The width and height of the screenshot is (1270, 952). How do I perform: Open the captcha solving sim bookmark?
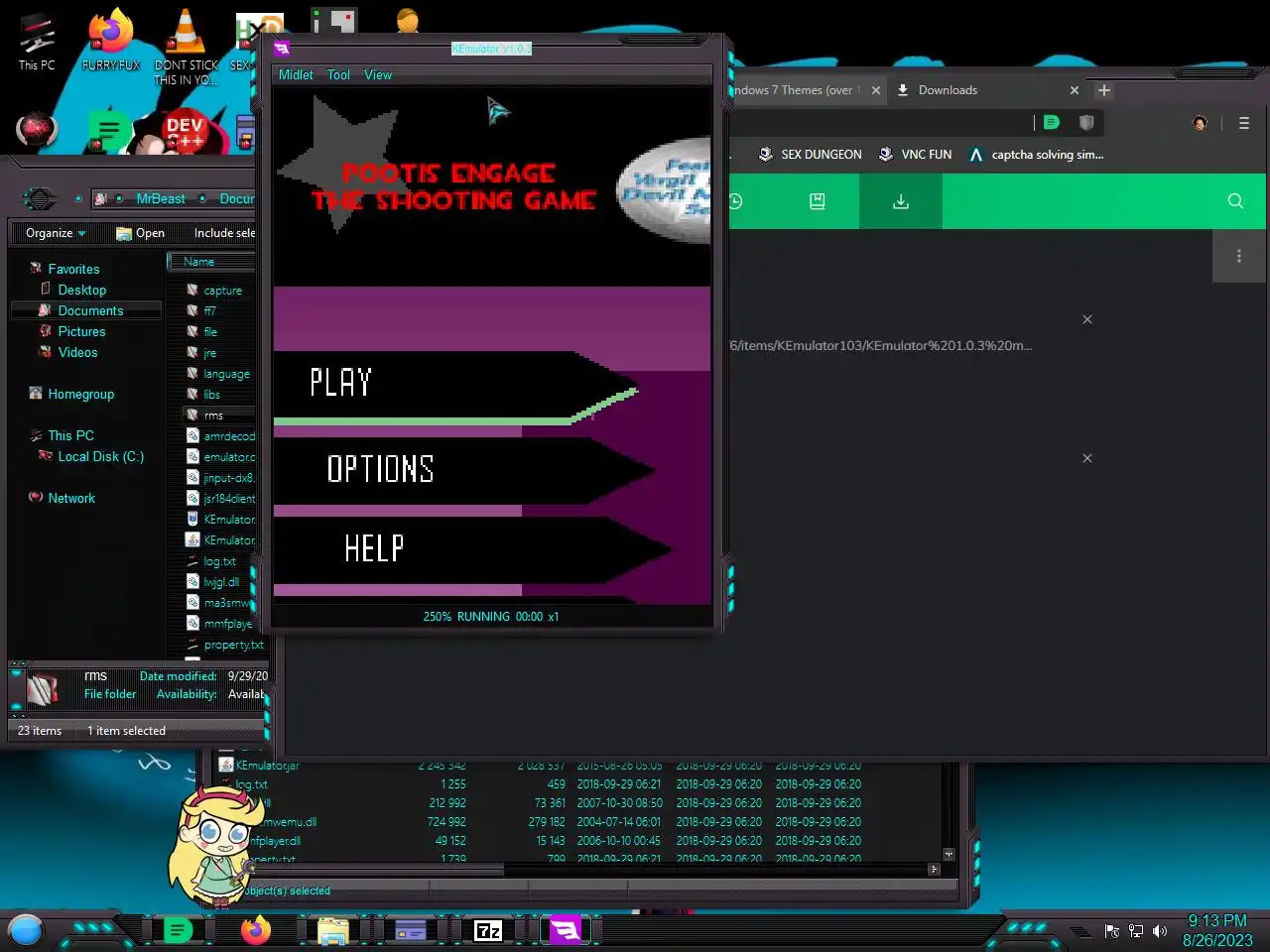[1036, 155]
